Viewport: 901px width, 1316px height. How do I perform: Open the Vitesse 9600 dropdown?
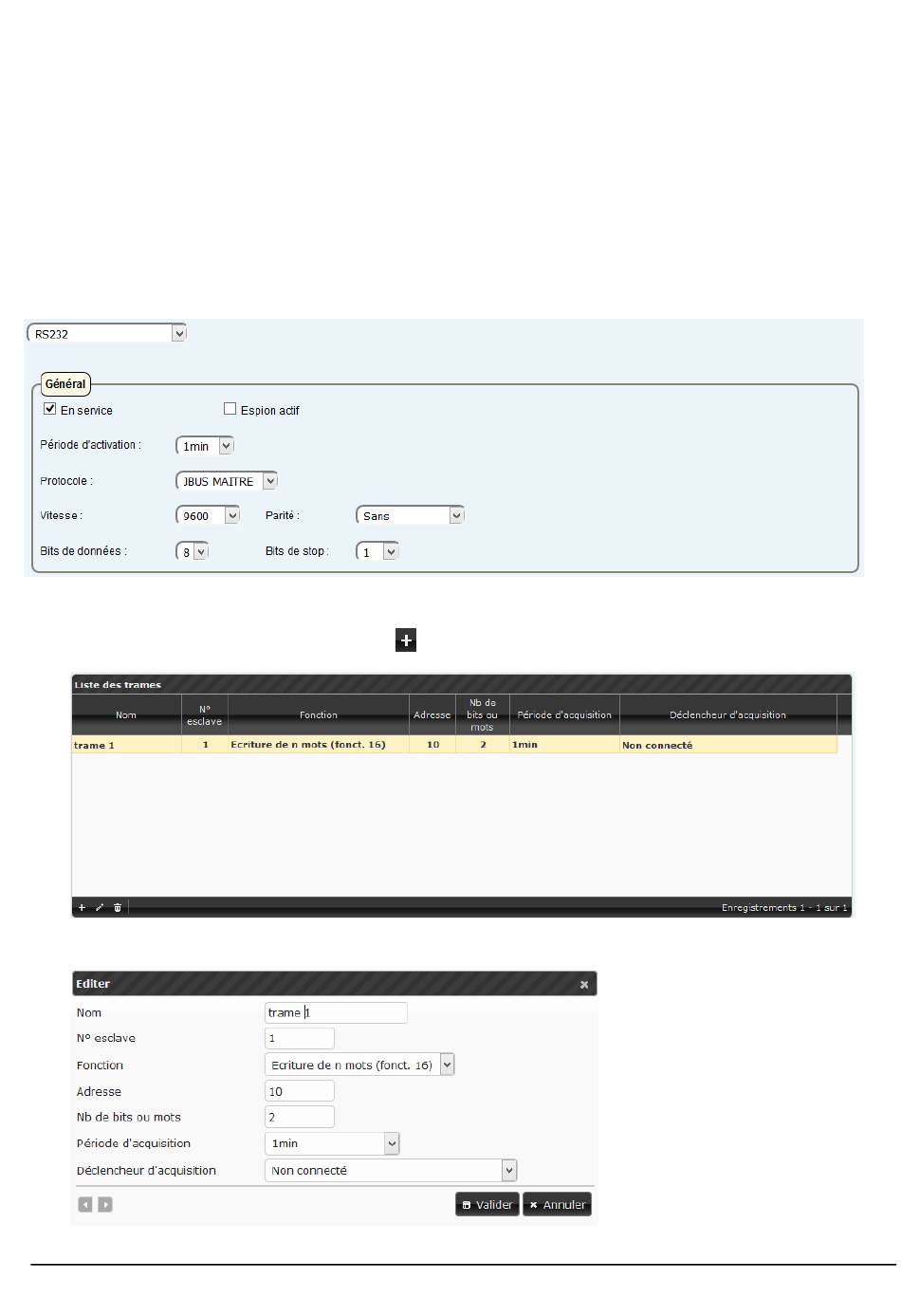pos(232,515)
